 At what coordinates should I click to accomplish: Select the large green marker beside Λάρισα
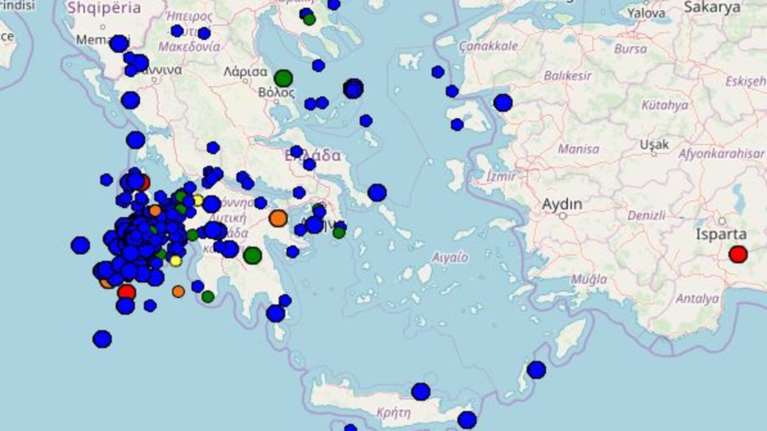[283, 78]
